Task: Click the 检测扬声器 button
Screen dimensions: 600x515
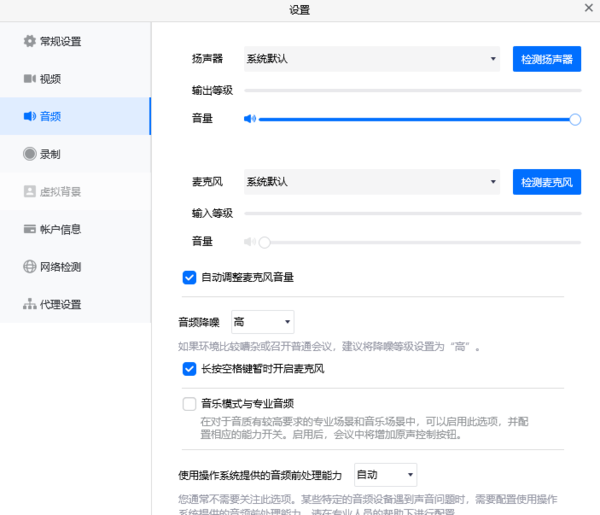Action: 546,60
